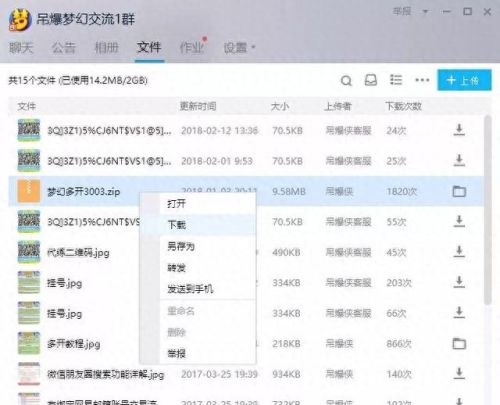Switch to the 相册 tab

(x=106, y=48)
